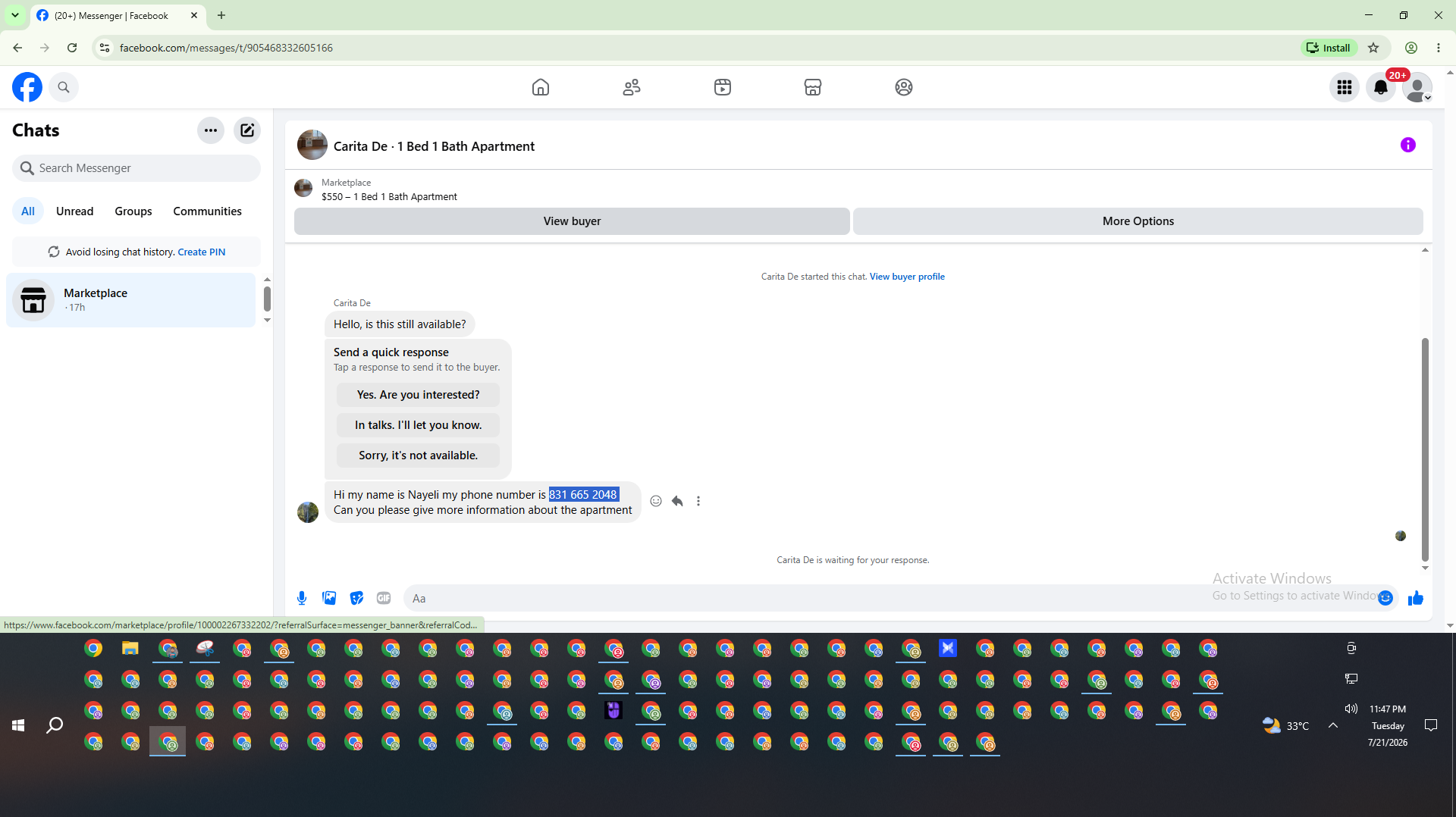1456x817 pixels.
Task: Open the account profile avatar menu
Action: [x=1417, y=87]
